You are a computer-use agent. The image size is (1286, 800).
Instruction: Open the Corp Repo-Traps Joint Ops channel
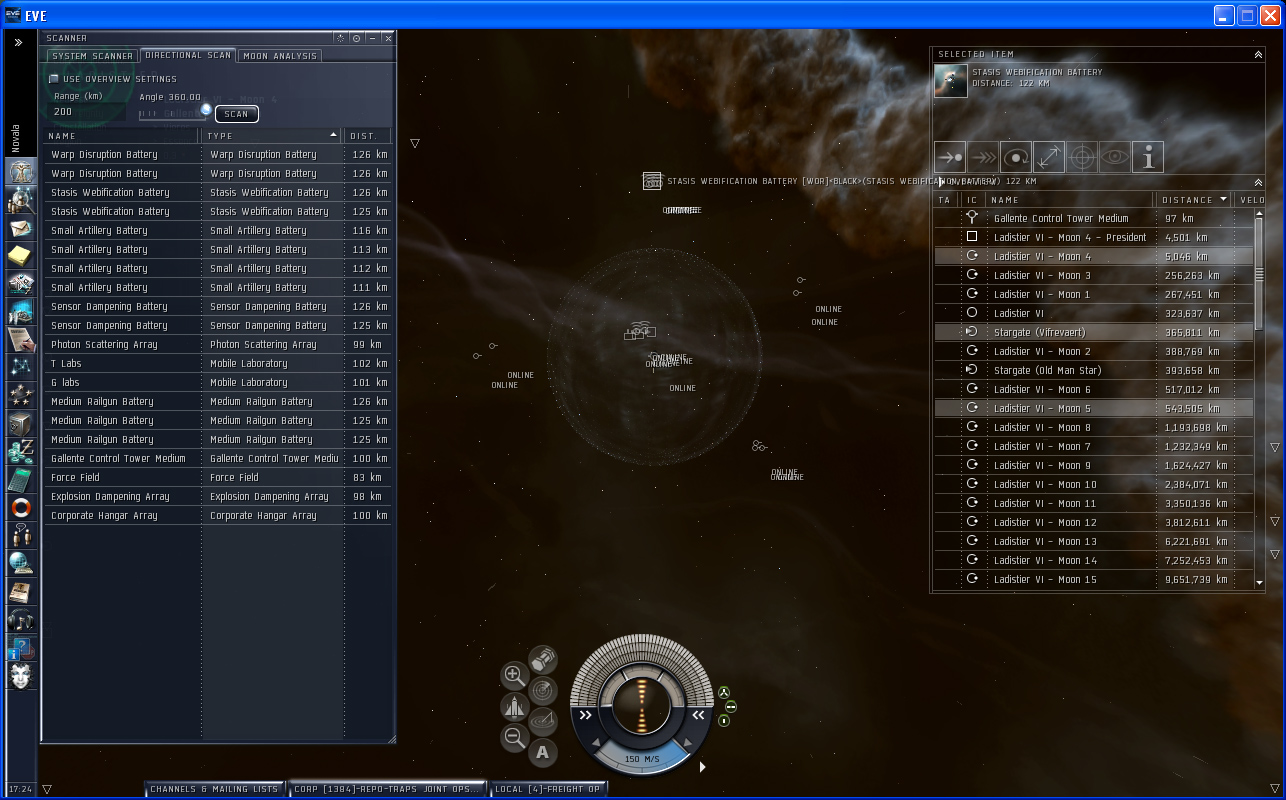coord(387,789)
